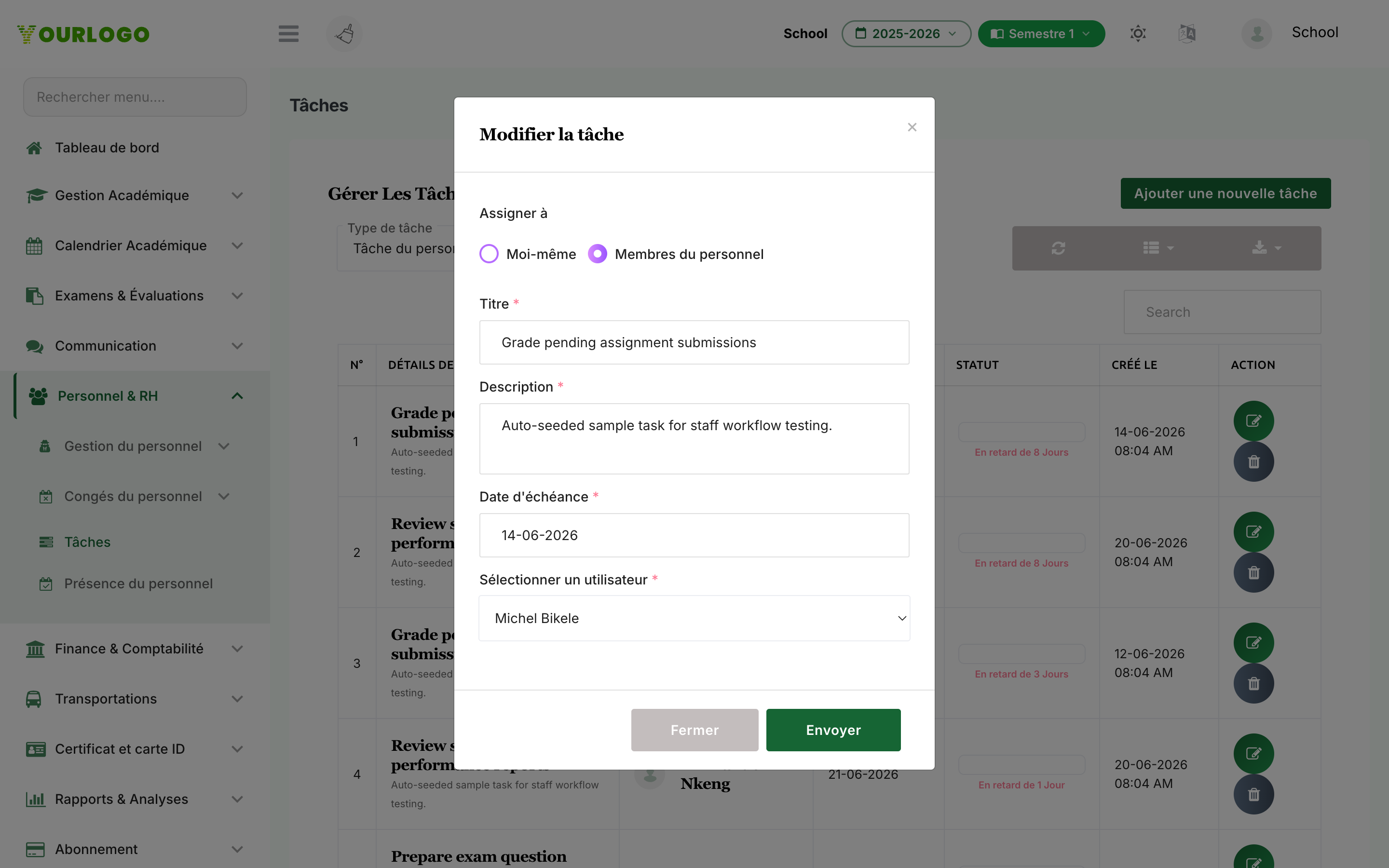Screen dimensions: 1389x868
Task: Click the Calendrier Académique calendar icon
Action: click(x=34, y=246)
